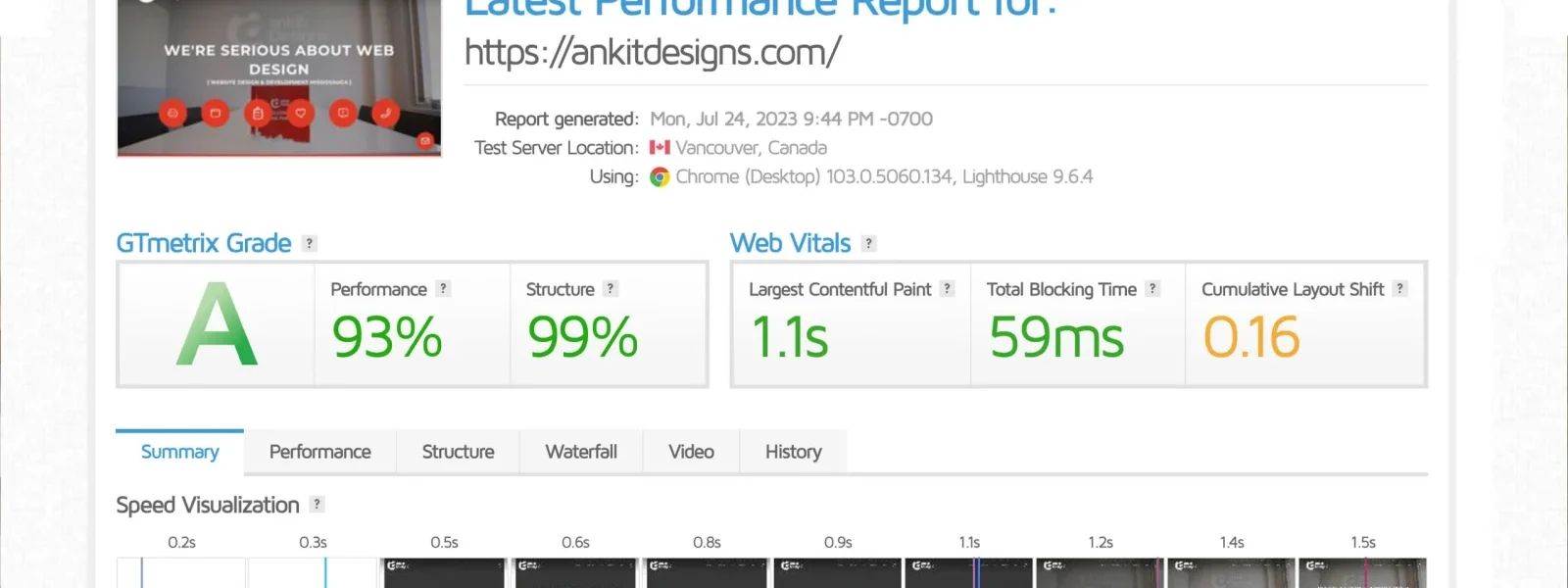Viewport: 1568px width, 588px height.
Task: Click the grade A letter
Action: (218, 324)
